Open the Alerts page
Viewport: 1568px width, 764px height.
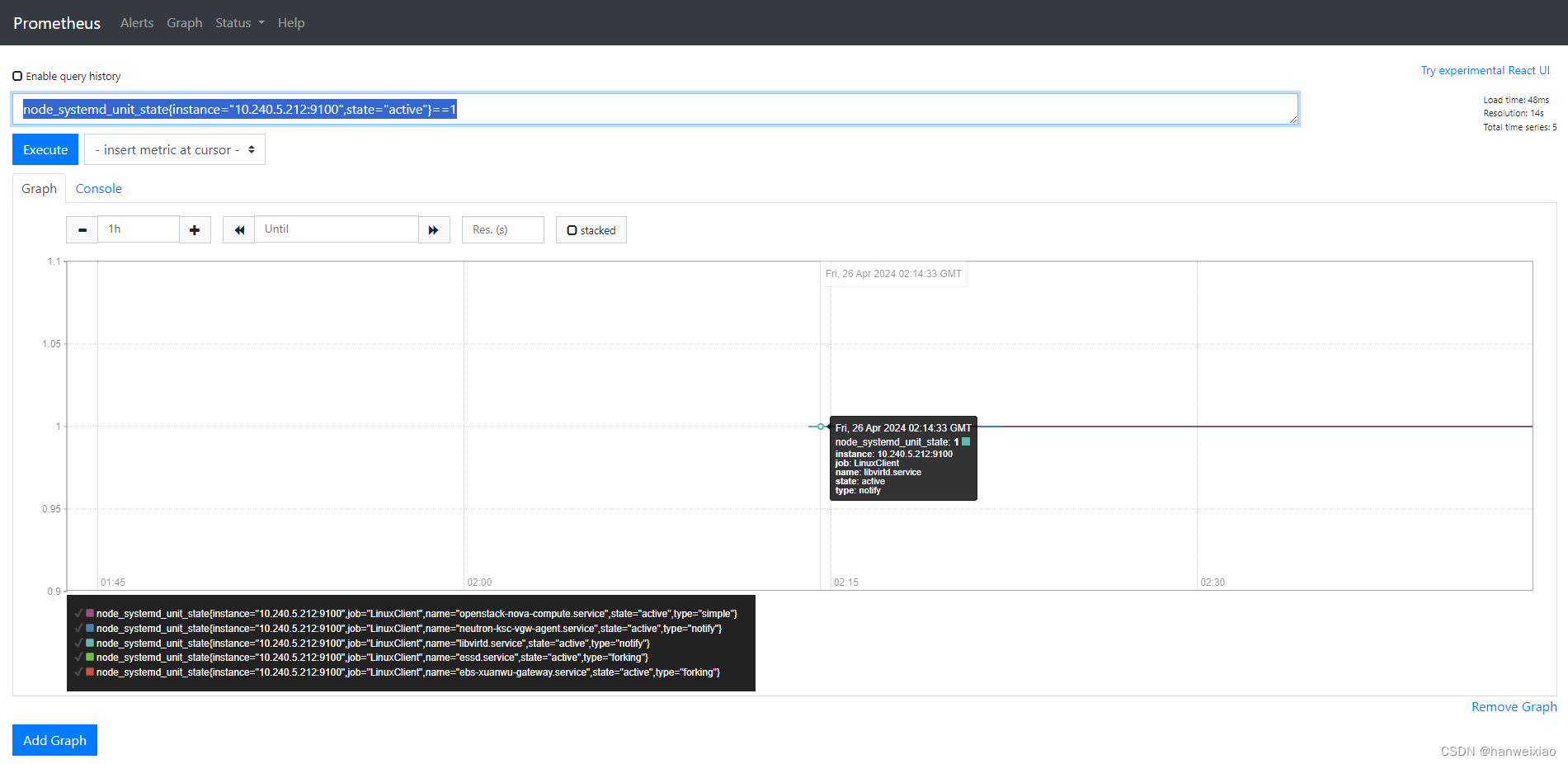coord(137,22)
